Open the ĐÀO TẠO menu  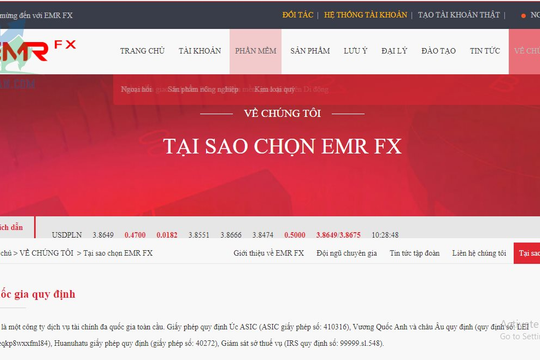click(x=438, y=51)
